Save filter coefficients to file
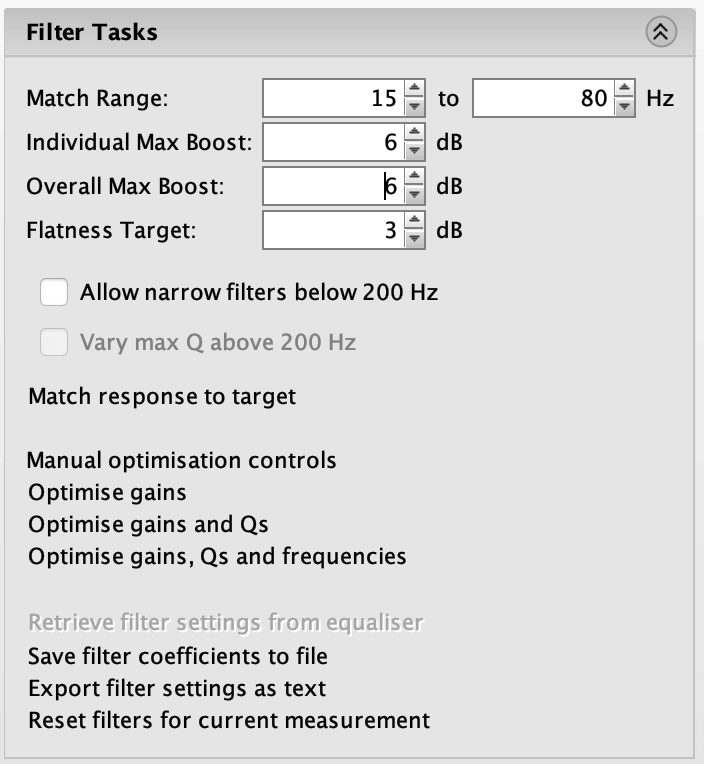This screenshot has width=704, height=764. coord(178,656)
